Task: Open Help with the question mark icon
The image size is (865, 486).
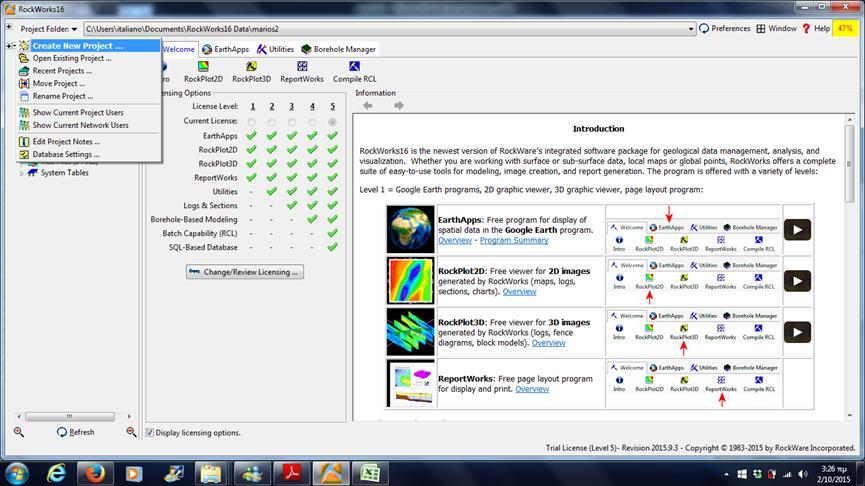Action: pyautogui.click(x=806, y=29)
